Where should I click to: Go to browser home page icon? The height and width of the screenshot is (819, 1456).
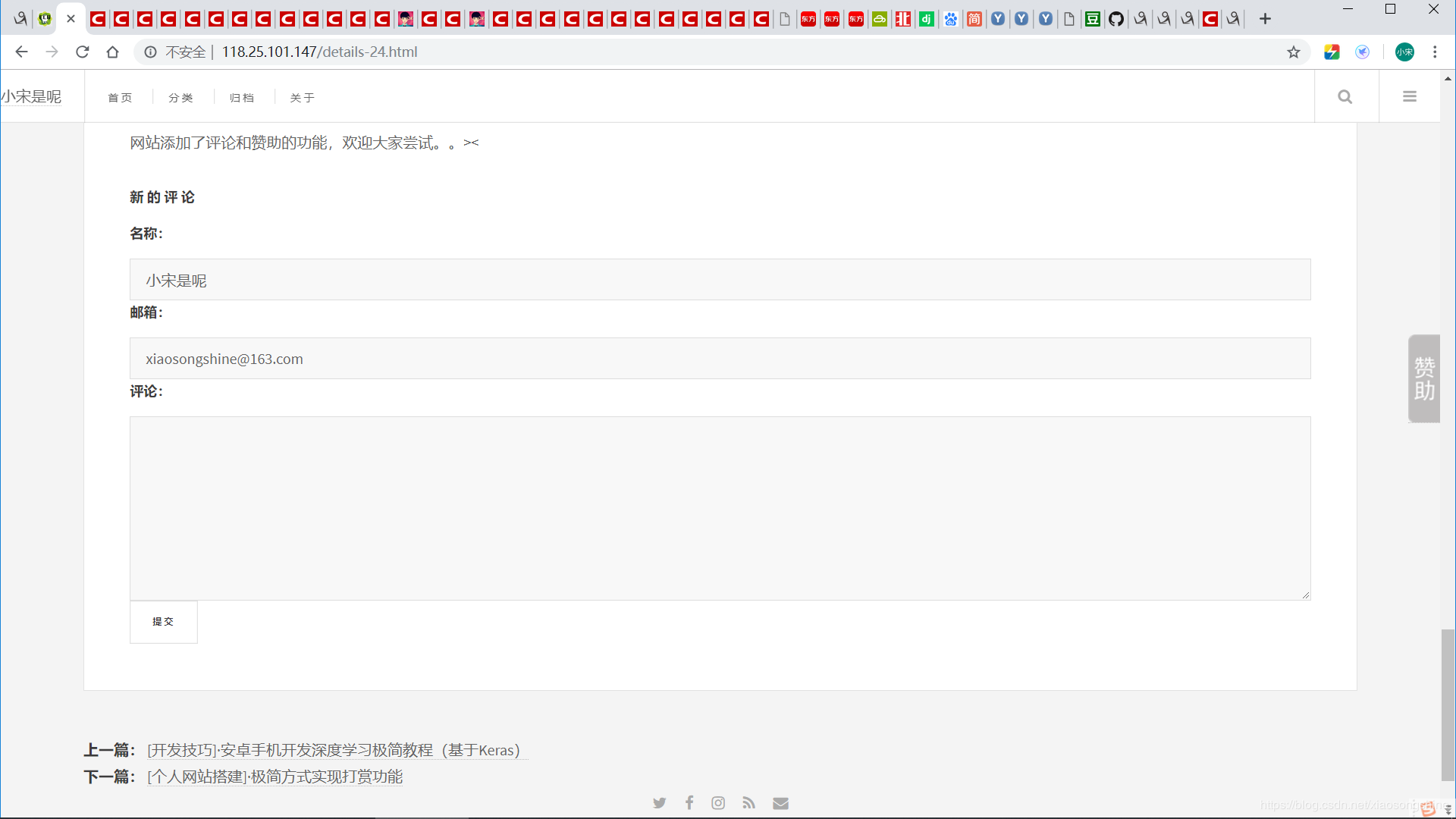click(x=113, y=52)
